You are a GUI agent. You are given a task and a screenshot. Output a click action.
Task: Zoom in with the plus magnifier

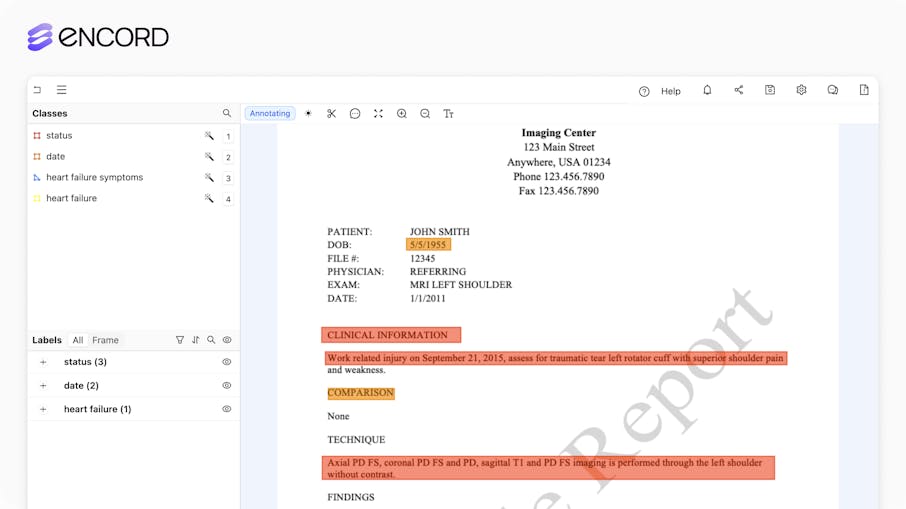[402, 114]
